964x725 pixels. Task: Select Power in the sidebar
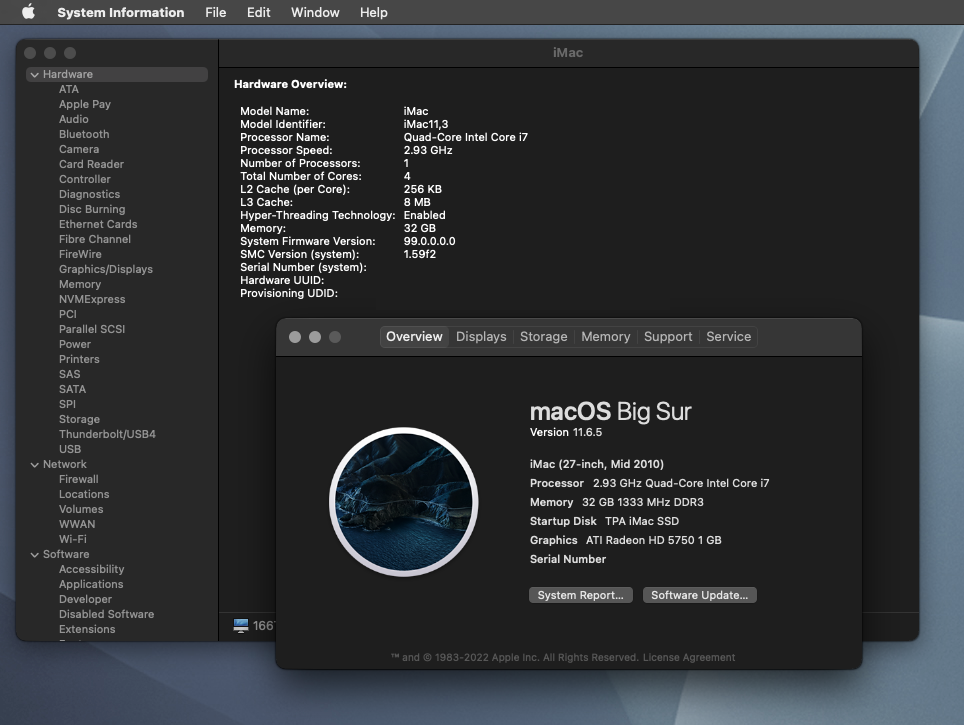click(75, 344)
